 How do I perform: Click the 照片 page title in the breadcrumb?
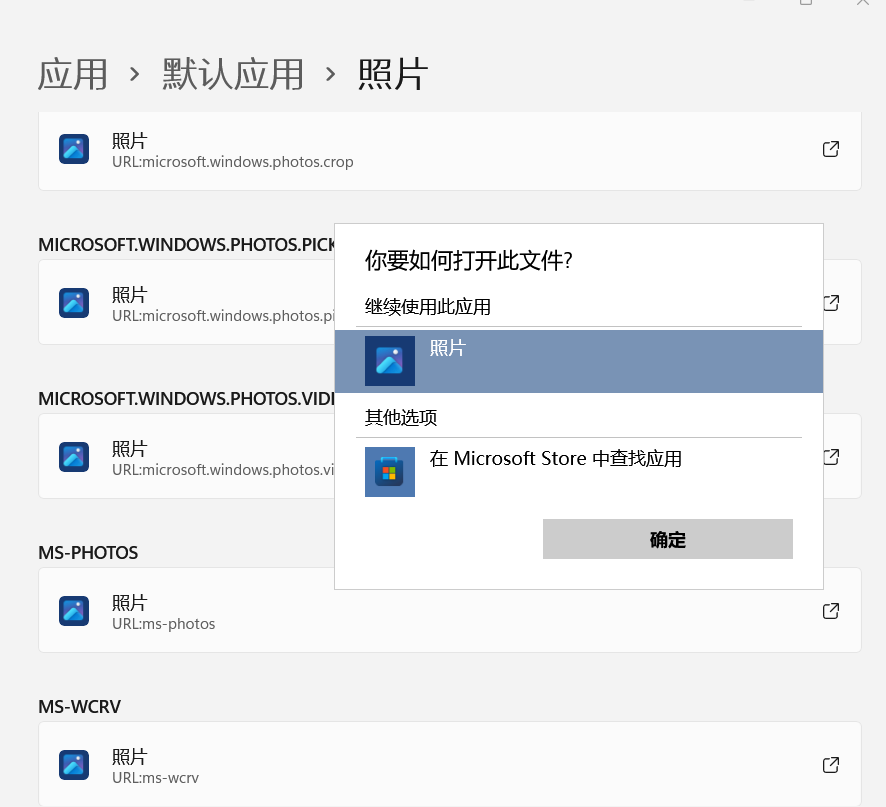click(393, 75)
